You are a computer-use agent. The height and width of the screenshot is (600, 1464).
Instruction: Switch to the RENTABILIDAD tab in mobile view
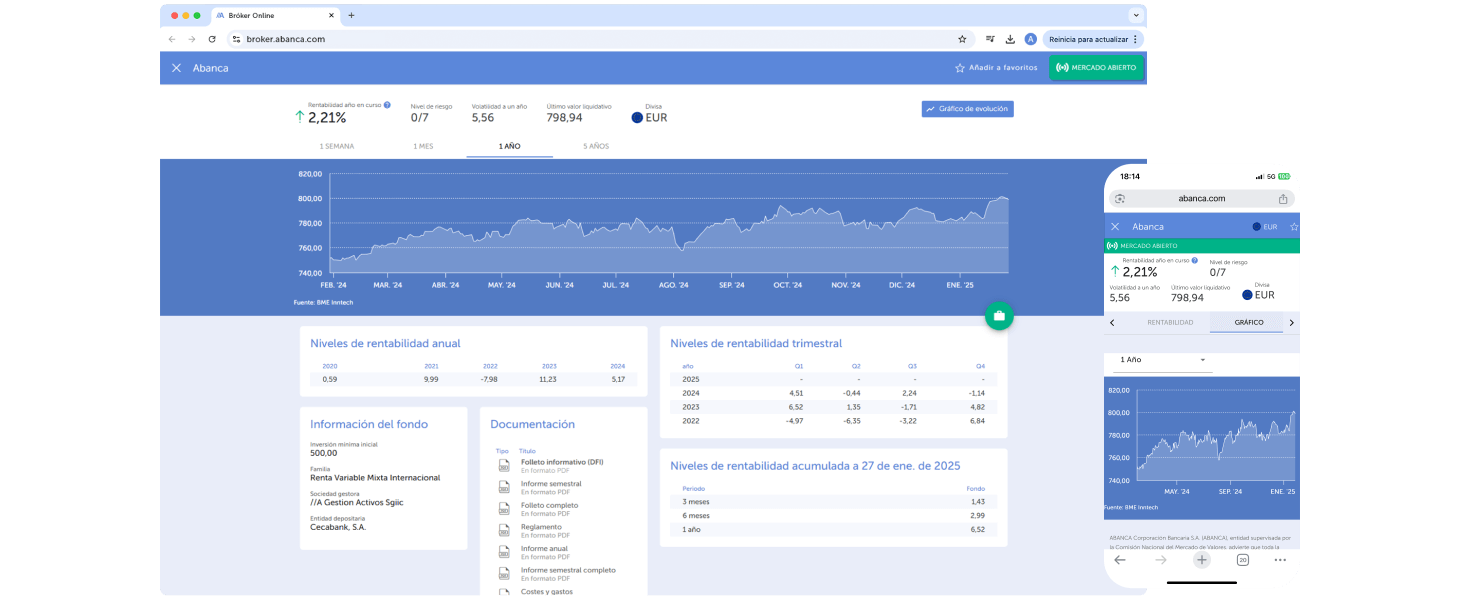point(1170,322)
